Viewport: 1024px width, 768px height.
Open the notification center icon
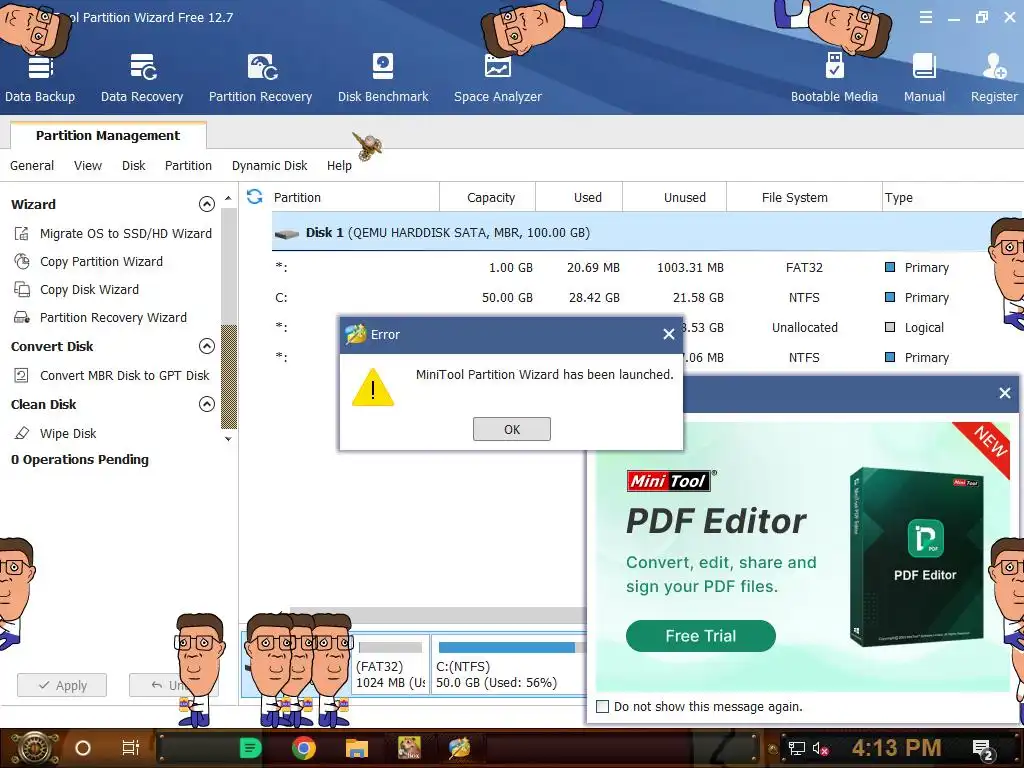[983, 749]
